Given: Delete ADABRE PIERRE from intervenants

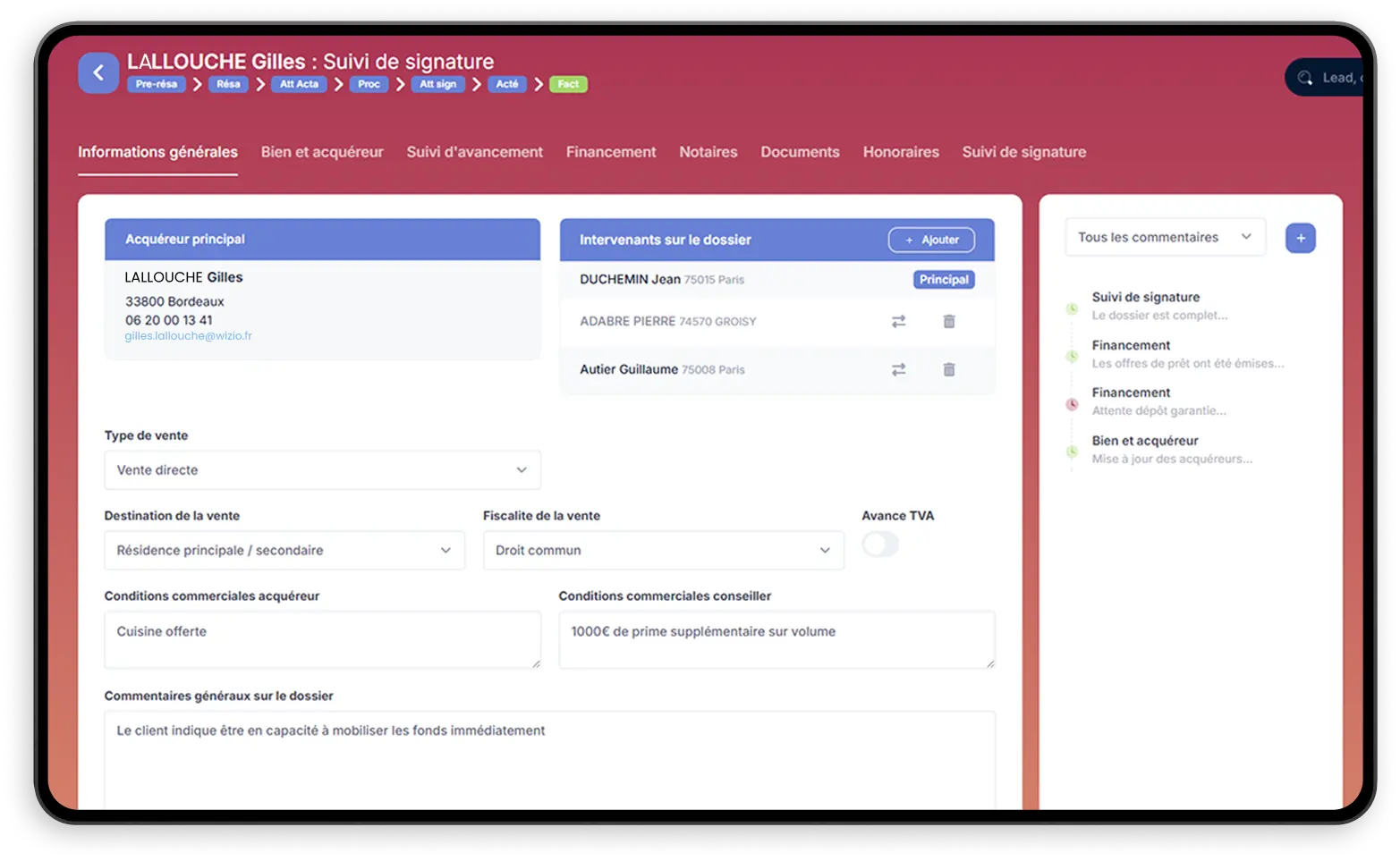Looking at the screenshot, I should (949, 321).
